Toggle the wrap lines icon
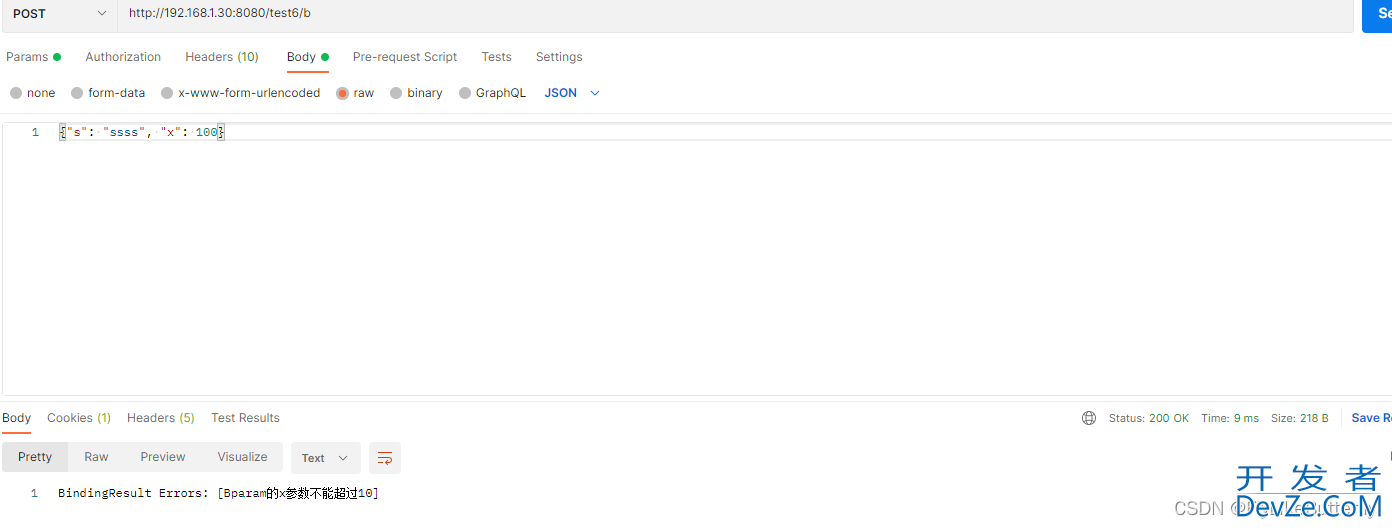 coord(385,458)
